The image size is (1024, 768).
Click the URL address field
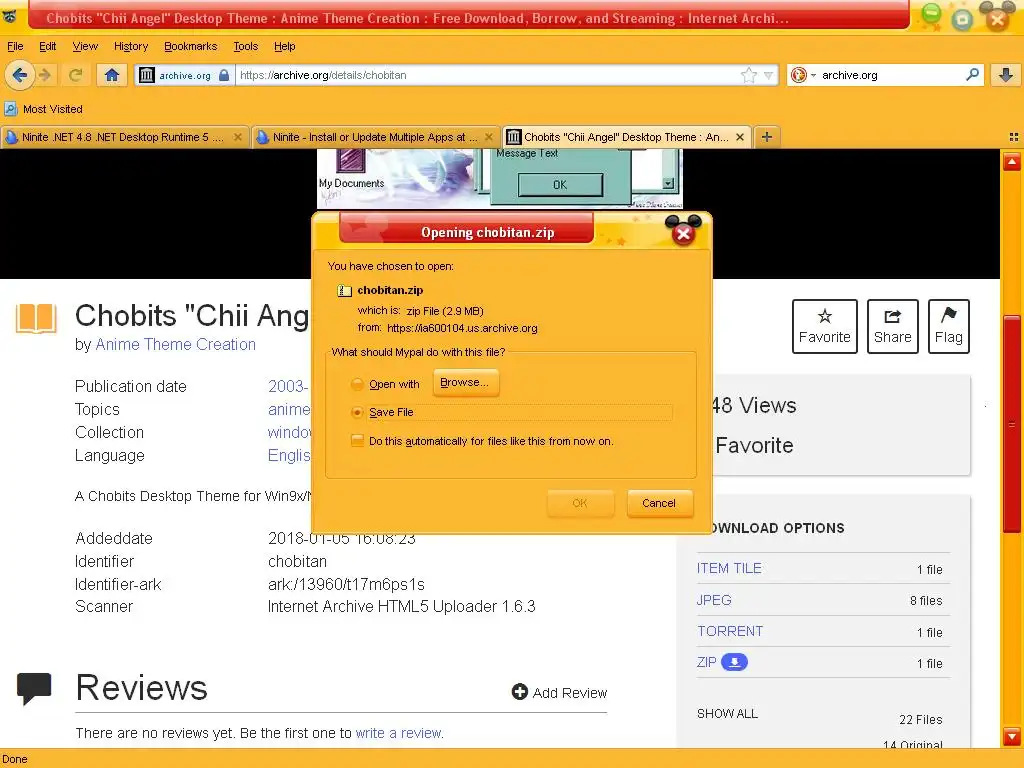pos(487,75)
